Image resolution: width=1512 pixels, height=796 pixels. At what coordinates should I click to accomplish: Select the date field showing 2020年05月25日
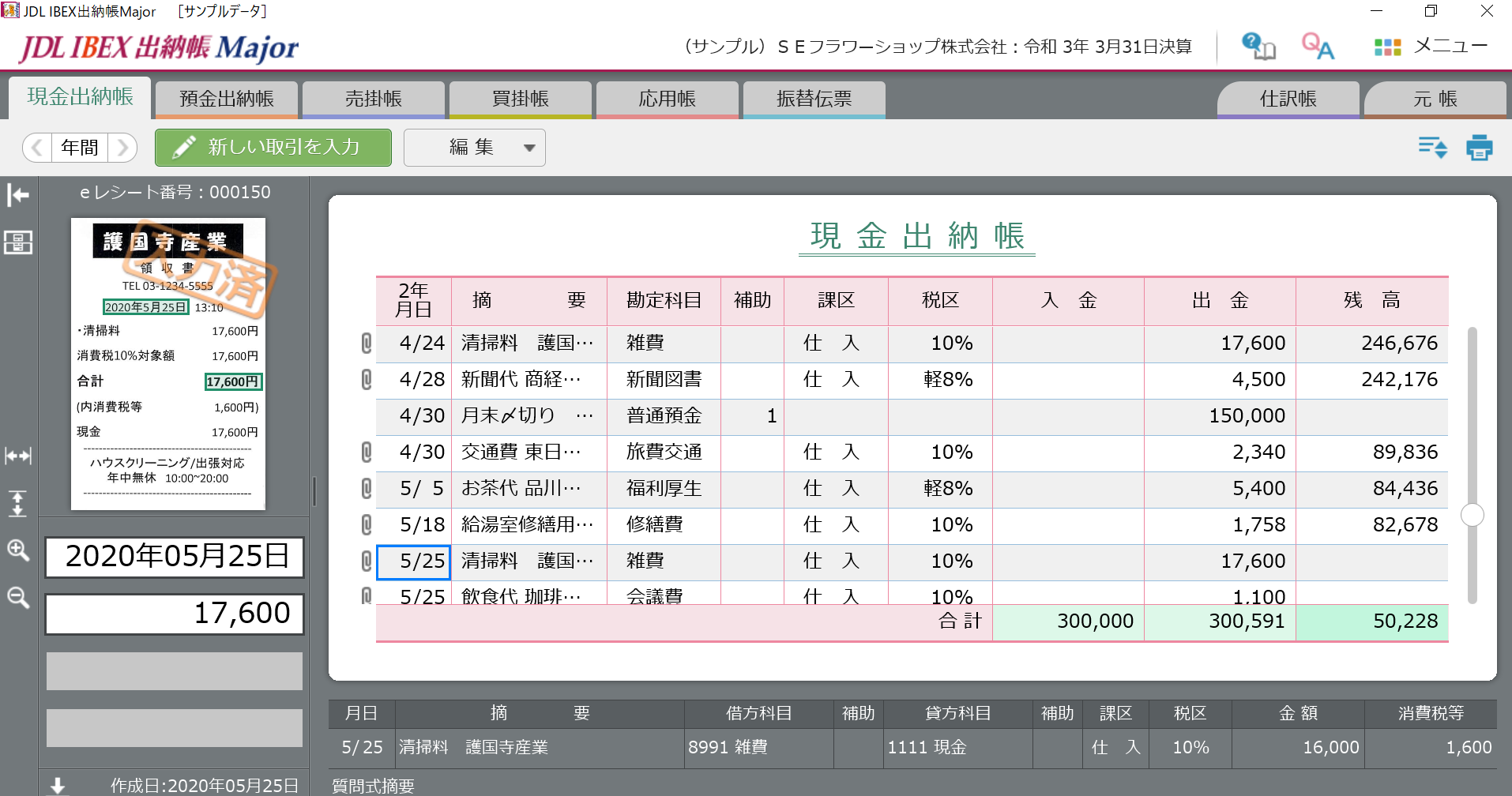pyautogui.click(x=174, y=557)
